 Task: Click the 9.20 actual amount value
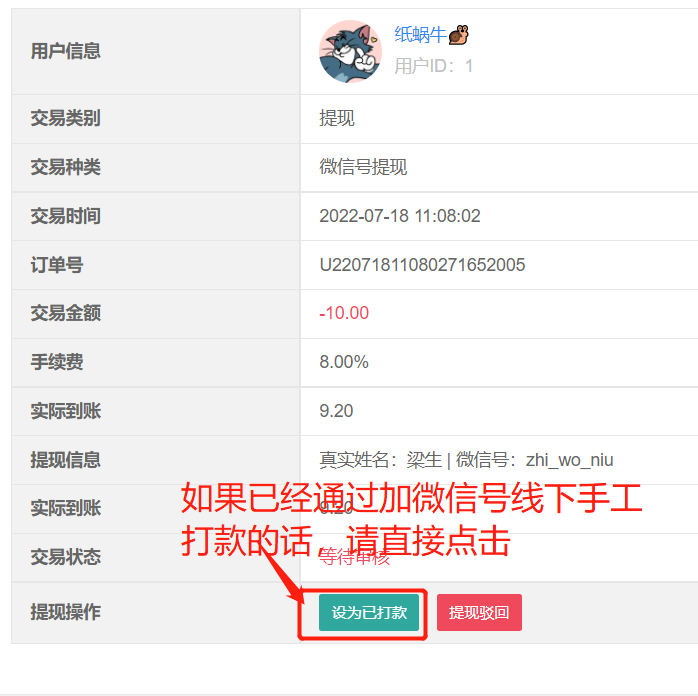tap(336, 411)
